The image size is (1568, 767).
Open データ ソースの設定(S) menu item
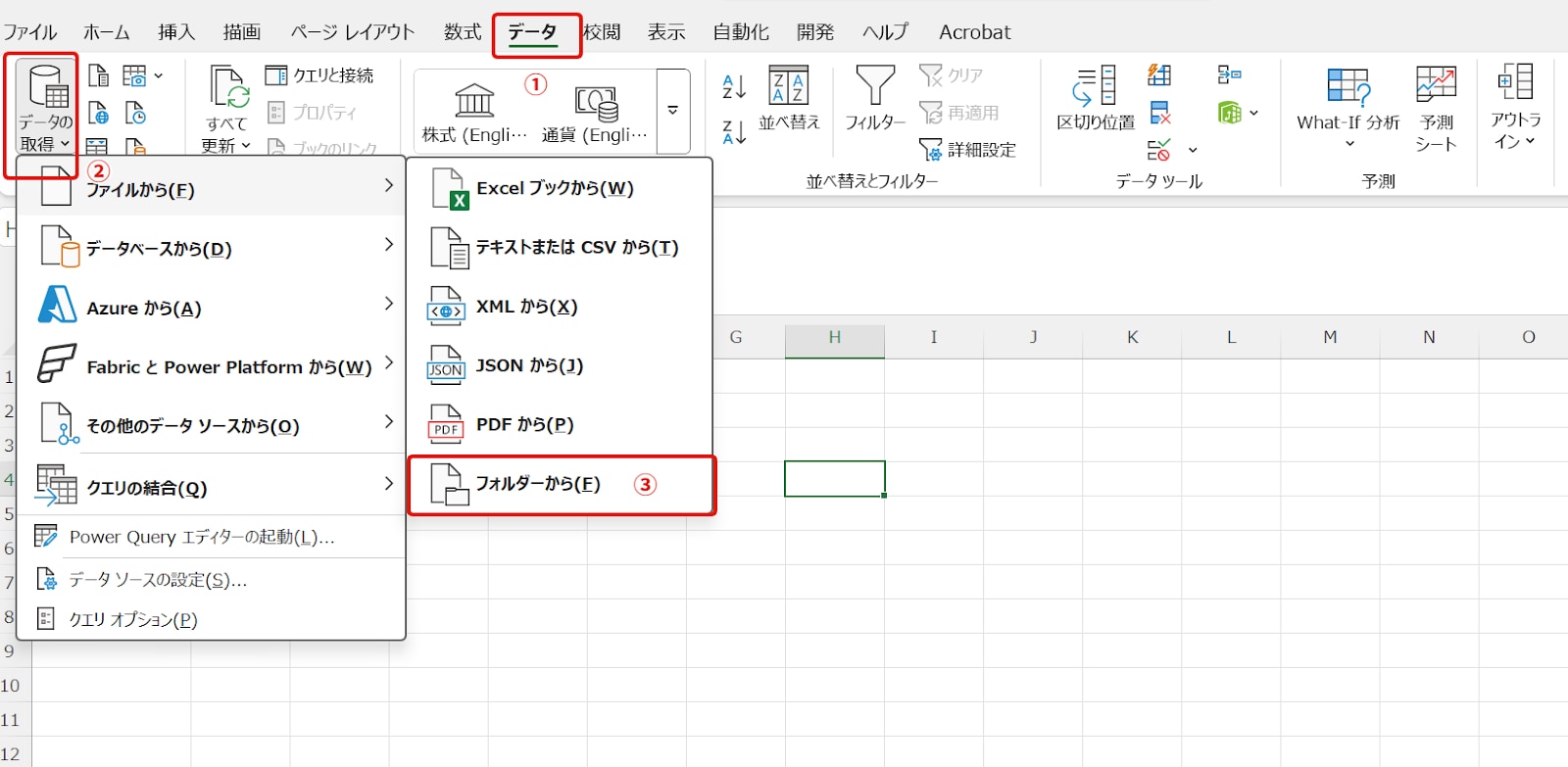[211, 580]
